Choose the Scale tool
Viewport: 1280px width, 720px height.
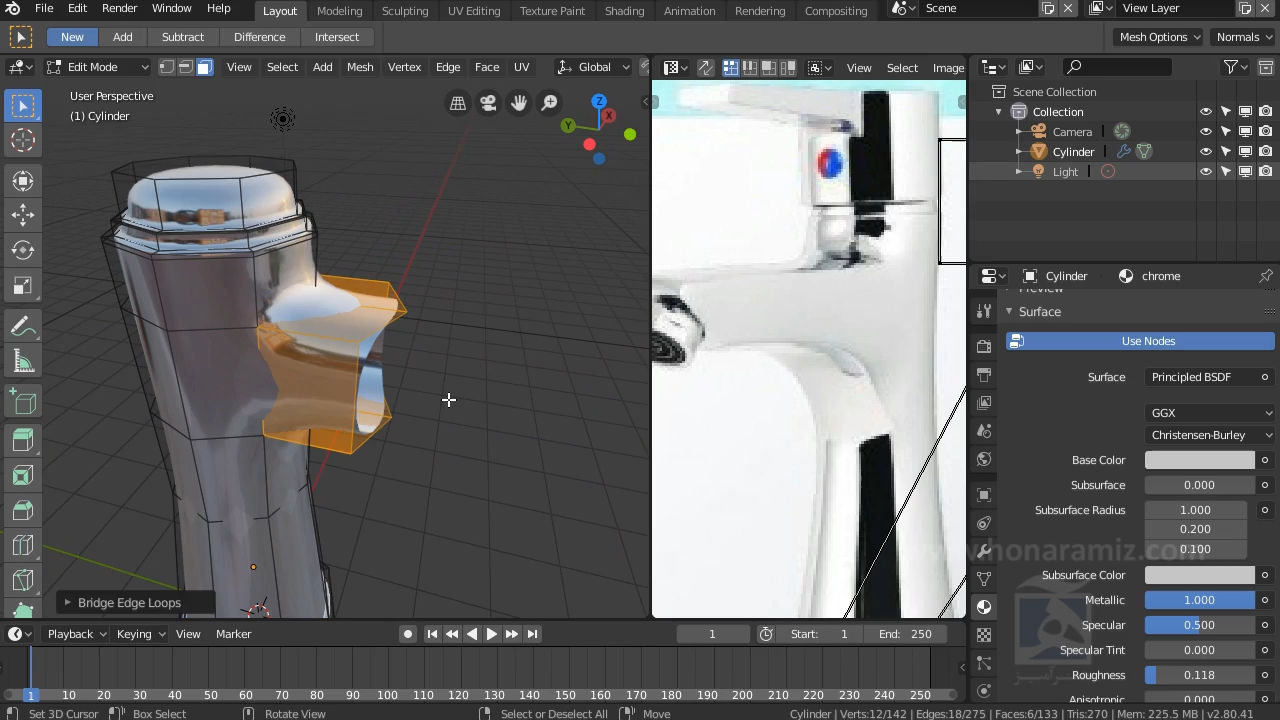pos(22,286)
